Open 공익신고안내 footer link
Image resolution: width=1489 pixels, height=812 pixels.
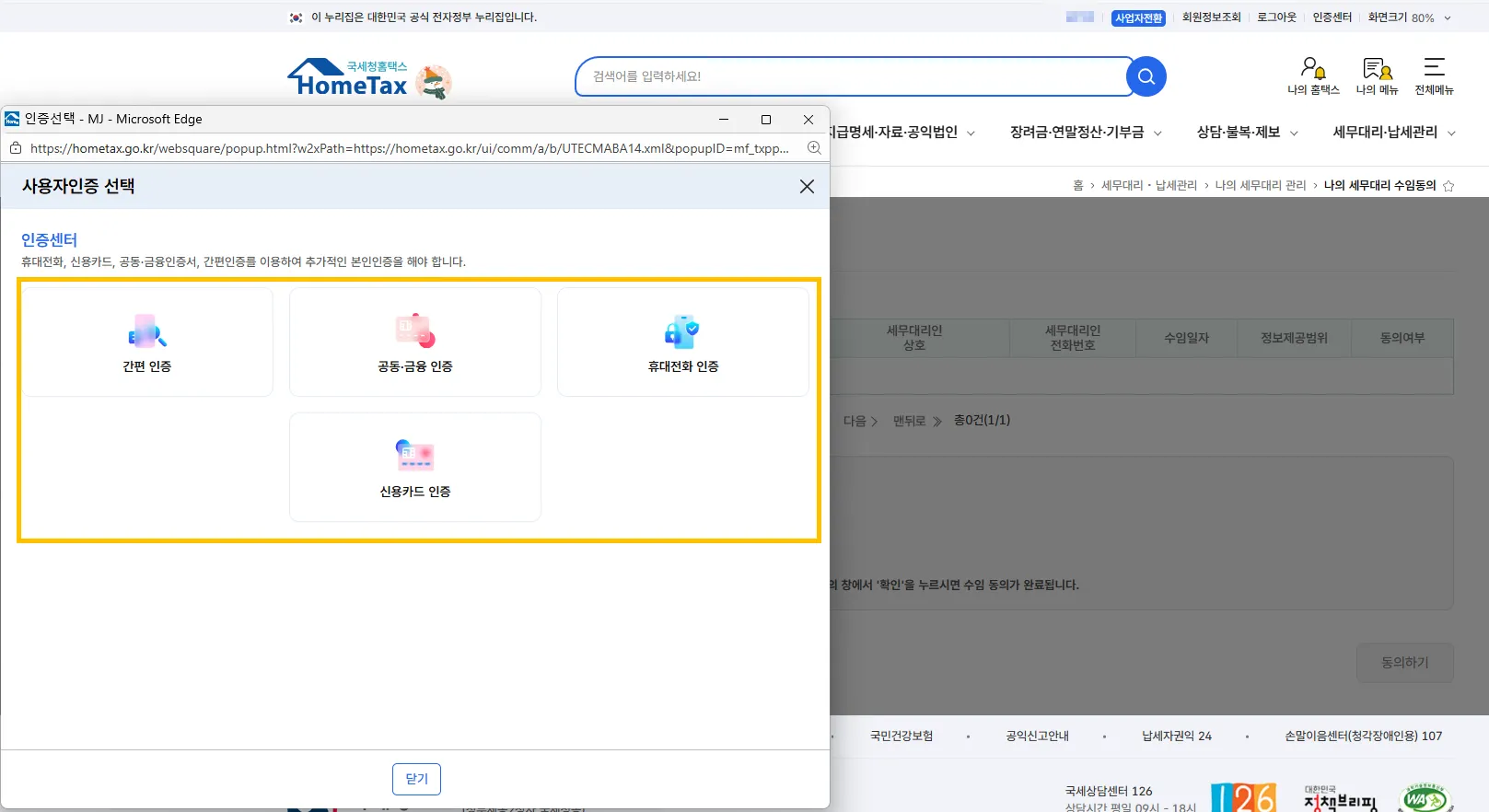click(x=1038, y=736)
